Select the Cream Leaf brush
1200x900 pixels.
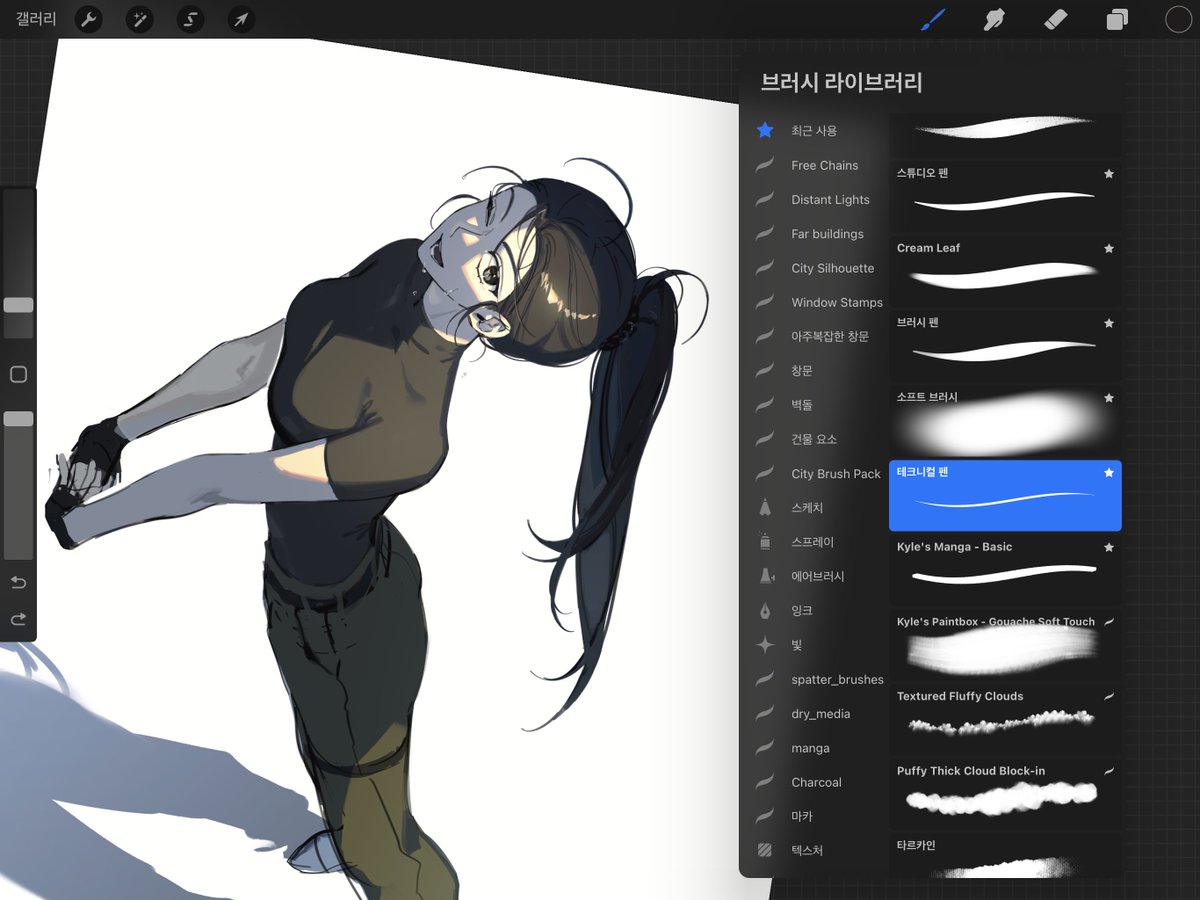(x=1005, y=271)
